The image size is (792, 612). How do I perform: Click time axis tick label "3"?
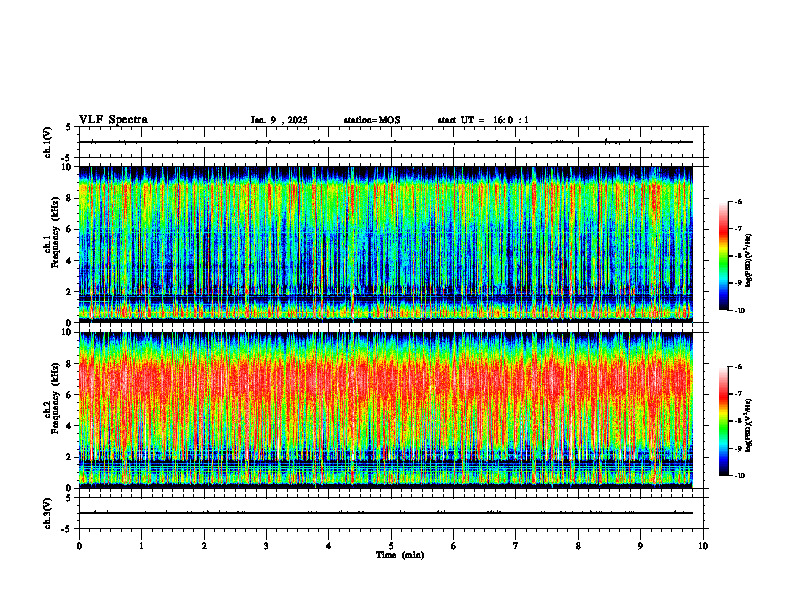(x=266, y=546)
